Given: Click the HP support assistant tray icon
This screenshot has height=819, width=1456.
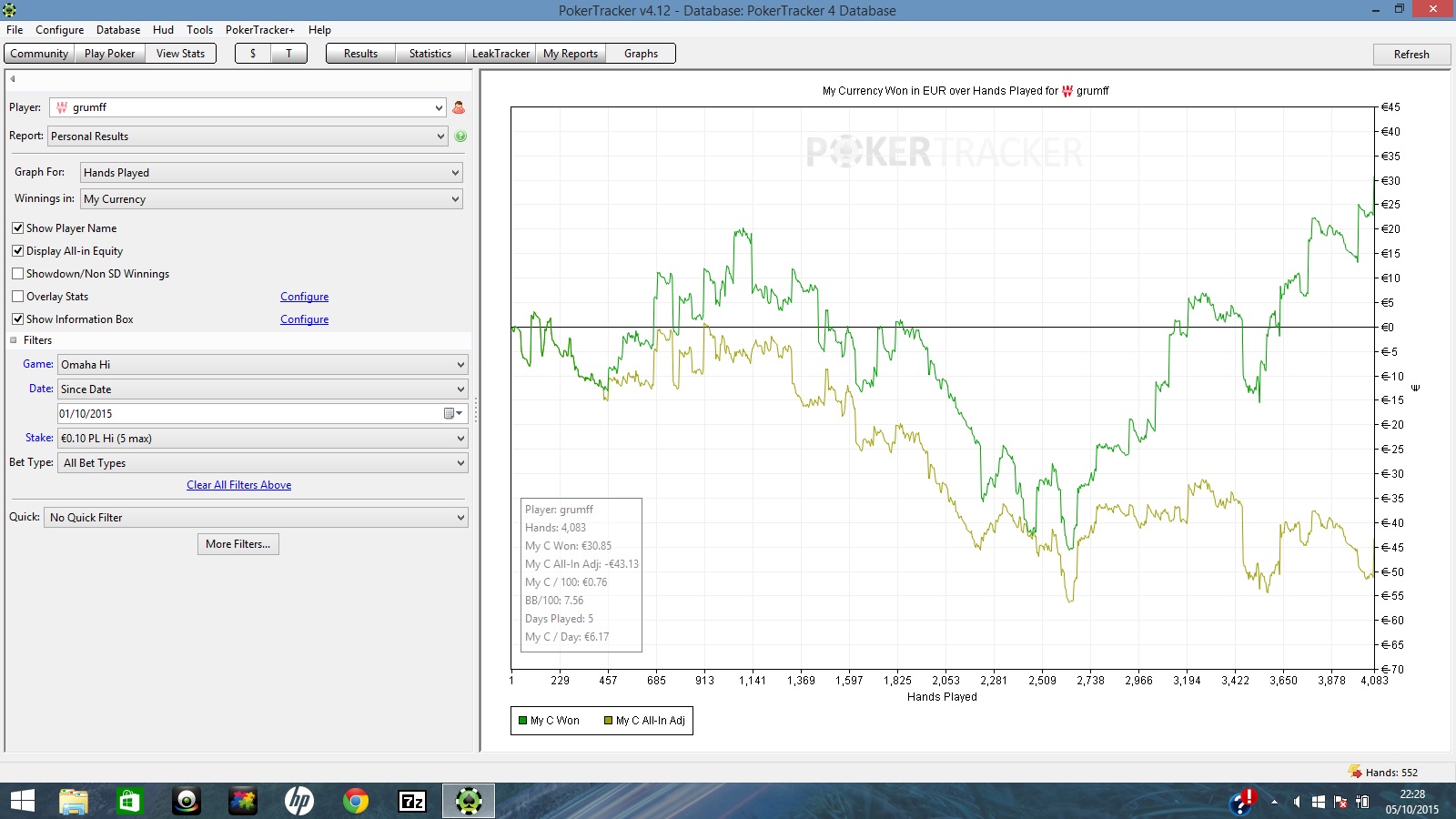Looking at the screenshot, I should point(1242,802).
